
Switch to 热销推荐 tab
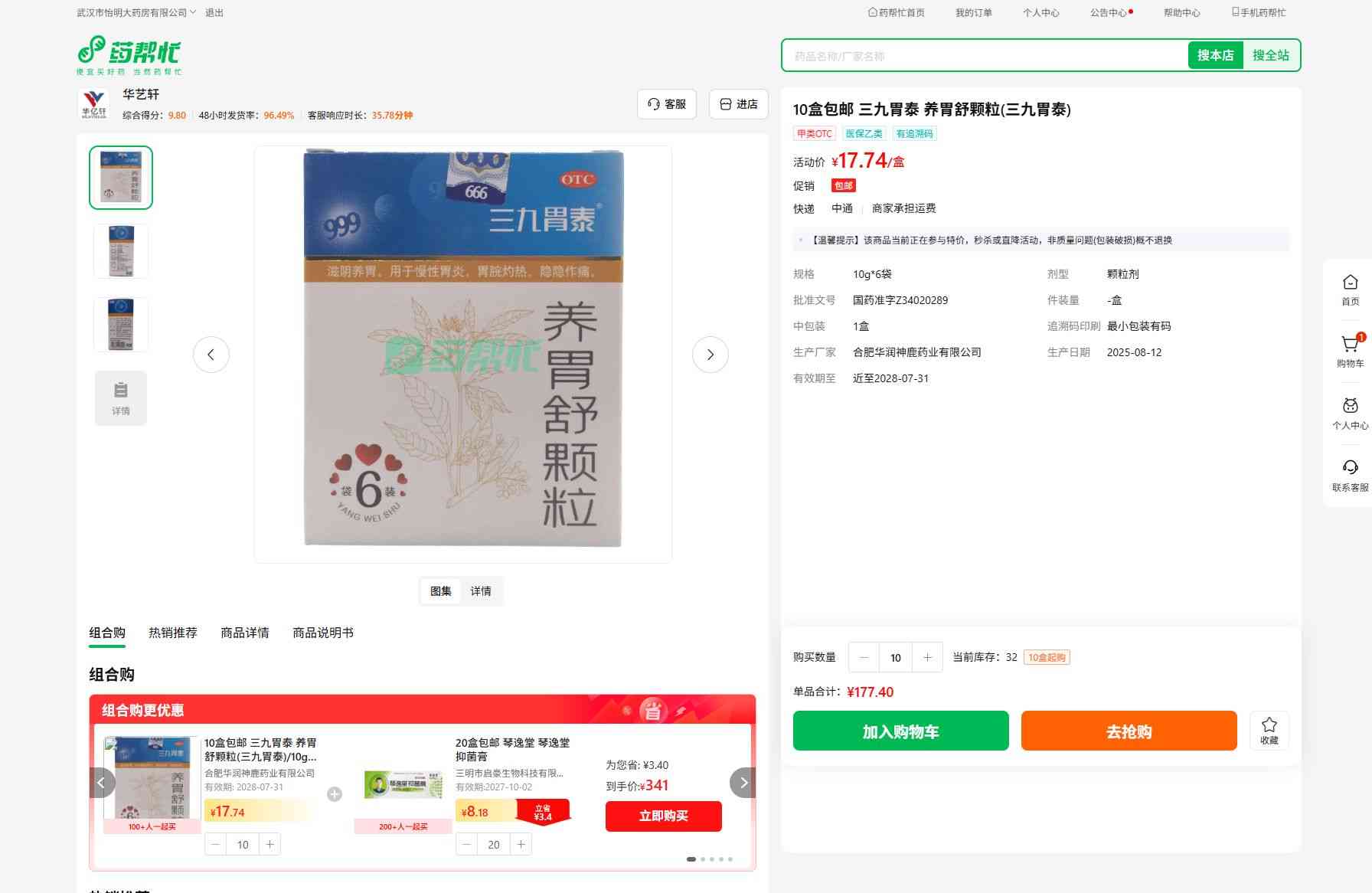pyautogui.click(x=173, y=633)
